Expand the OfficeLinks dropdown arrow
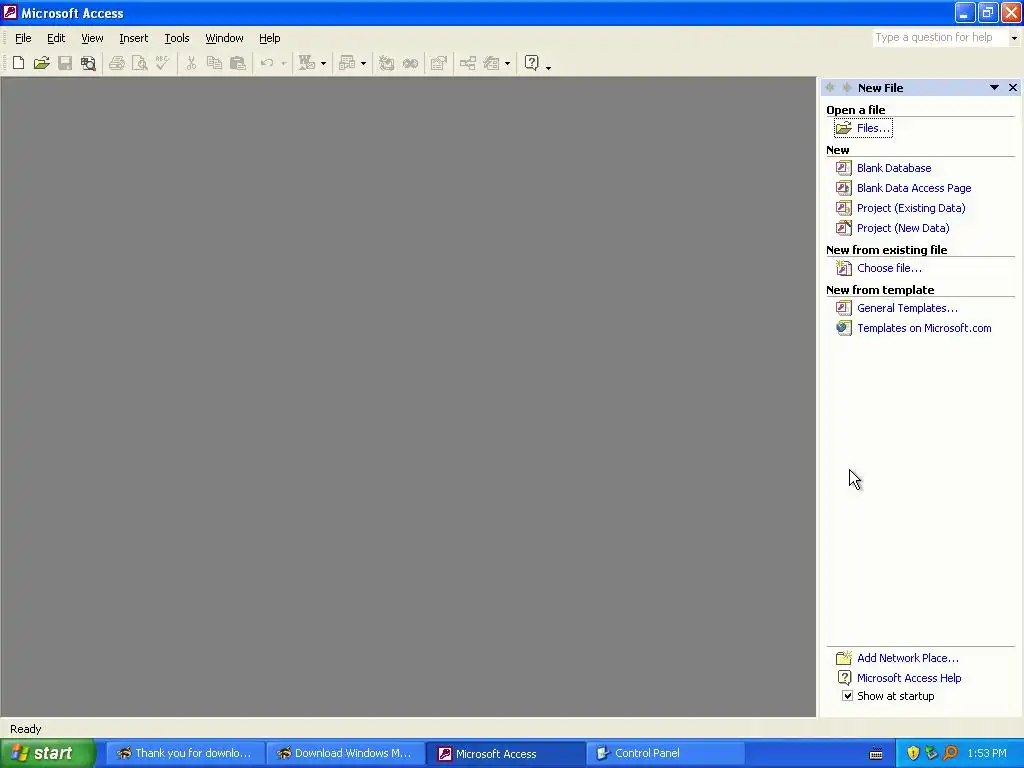The image size is (1024, 768). pyautogui.click(x=323, y=63)
